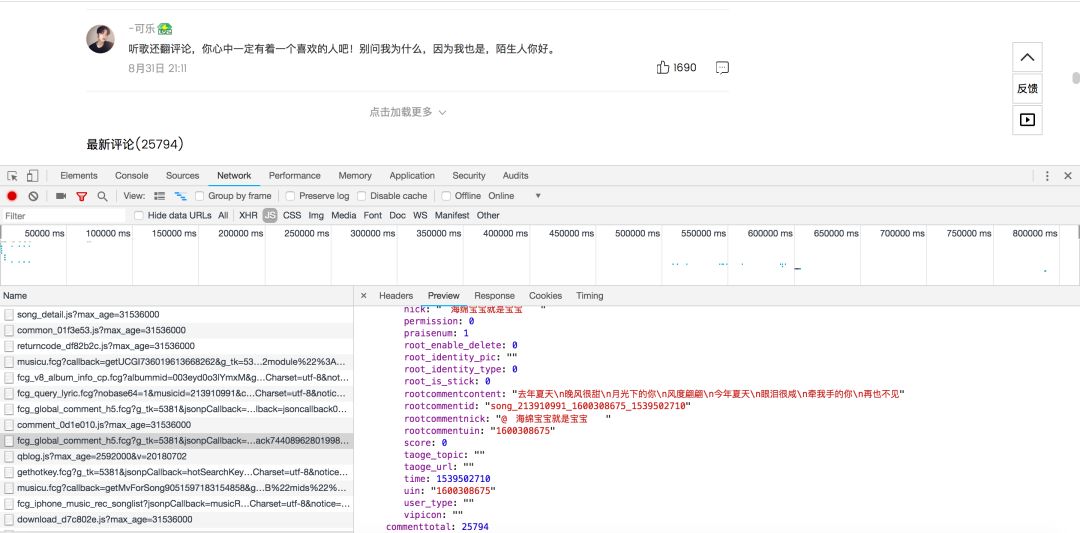Enable the Preserve log checkbox

[291, 196]
